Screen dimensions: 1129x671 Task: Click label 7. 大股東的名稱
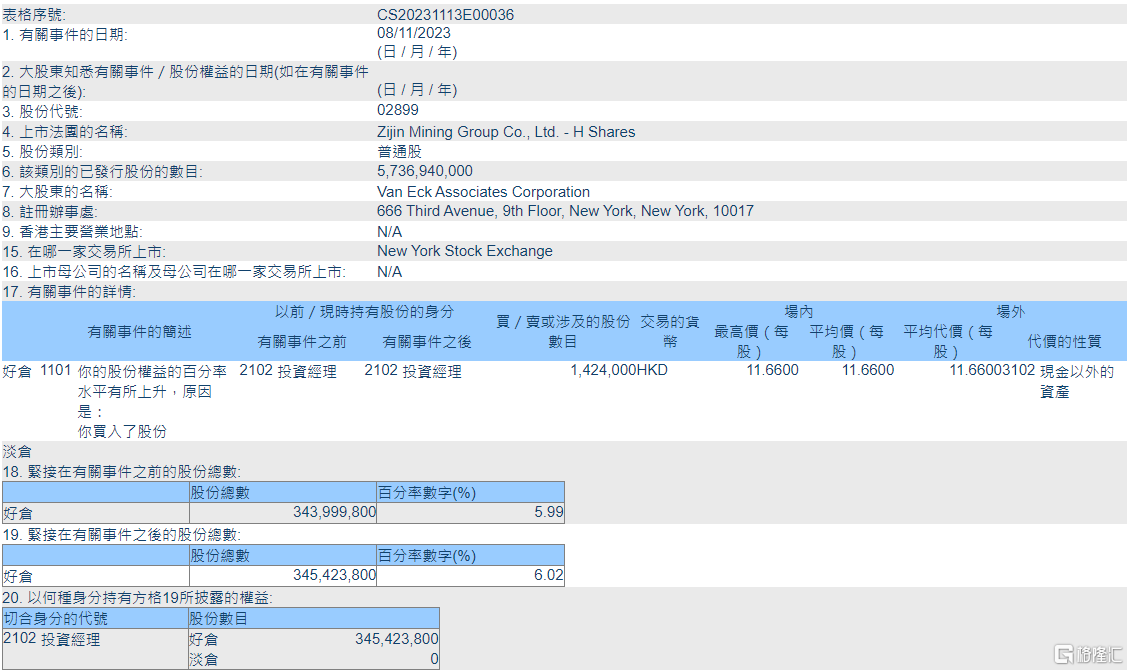click(57, 192)
